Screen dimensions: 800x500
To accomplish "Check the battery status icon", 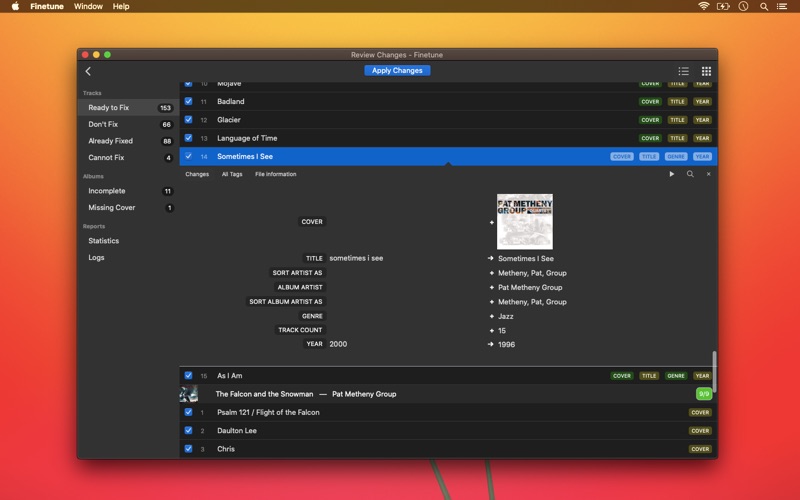I will click(723, 6).
